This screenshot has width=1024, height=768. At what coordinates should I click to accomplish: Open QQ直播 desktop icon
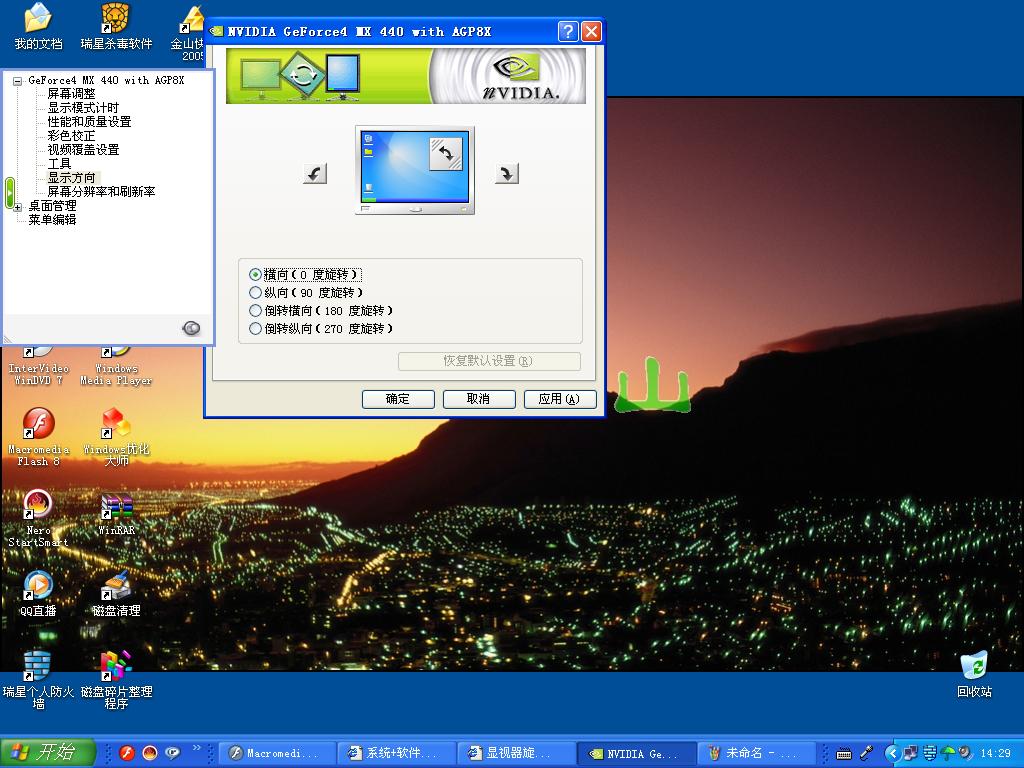(38, 593)
